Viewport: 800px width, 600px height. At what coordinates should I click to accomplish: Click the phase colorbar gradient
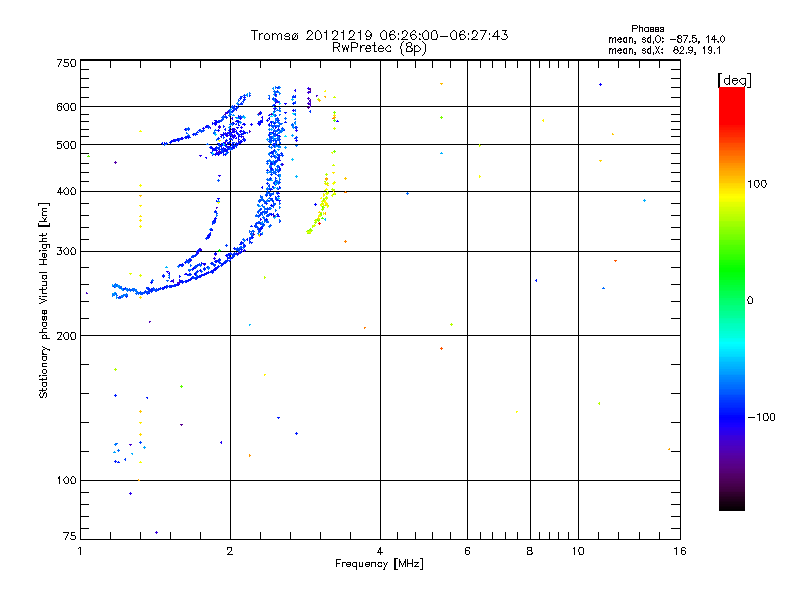(x=732, y=298)
